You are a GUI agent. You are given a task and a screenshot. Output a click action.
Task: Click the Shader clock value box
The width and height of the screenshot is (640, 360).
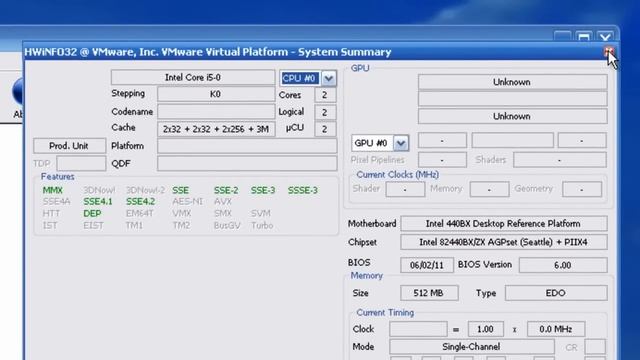[405, 189]
